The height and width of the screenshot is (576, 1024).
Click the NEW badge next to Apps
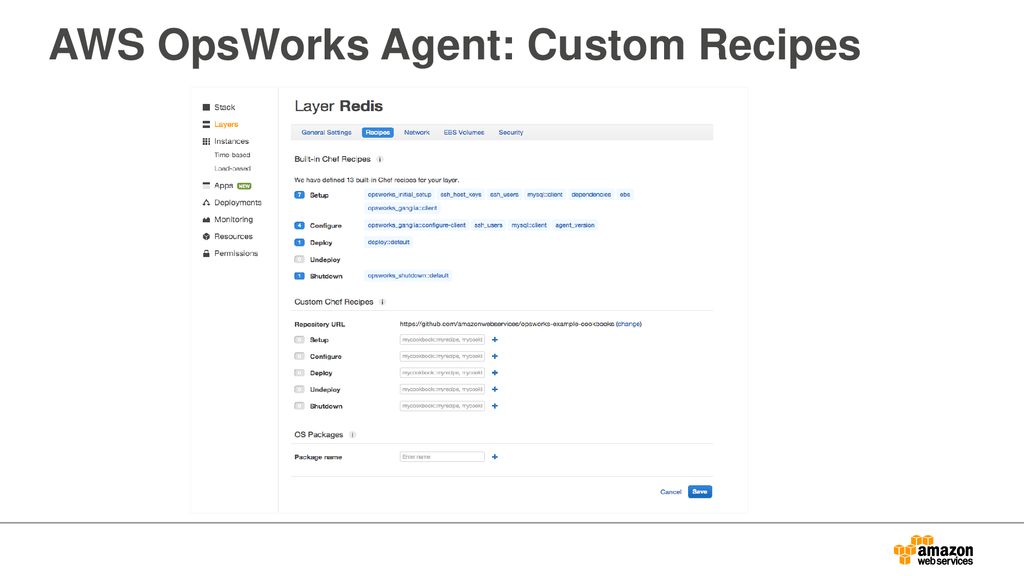tap(244, 186)
